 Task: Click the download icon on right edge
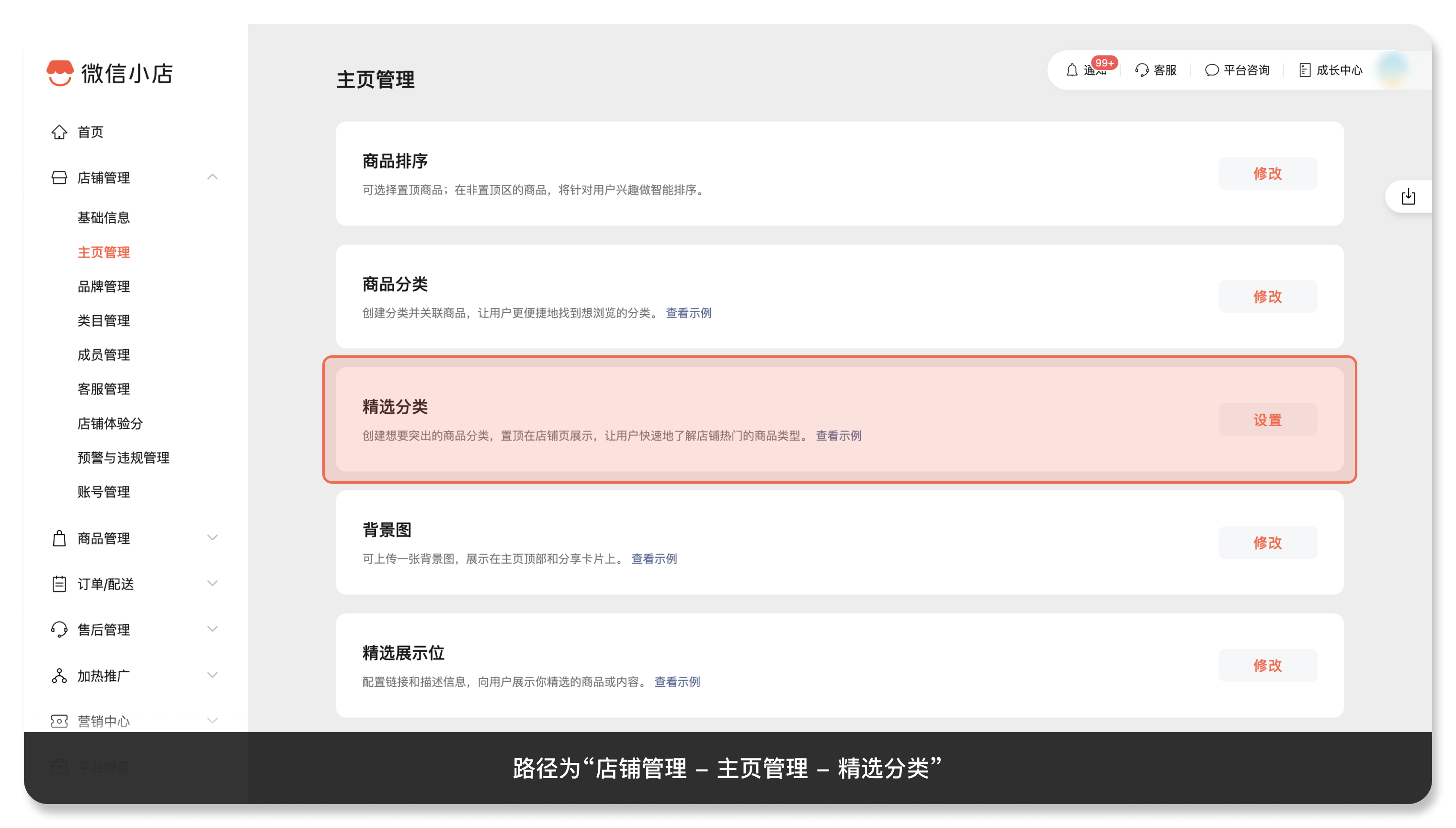1408,197
